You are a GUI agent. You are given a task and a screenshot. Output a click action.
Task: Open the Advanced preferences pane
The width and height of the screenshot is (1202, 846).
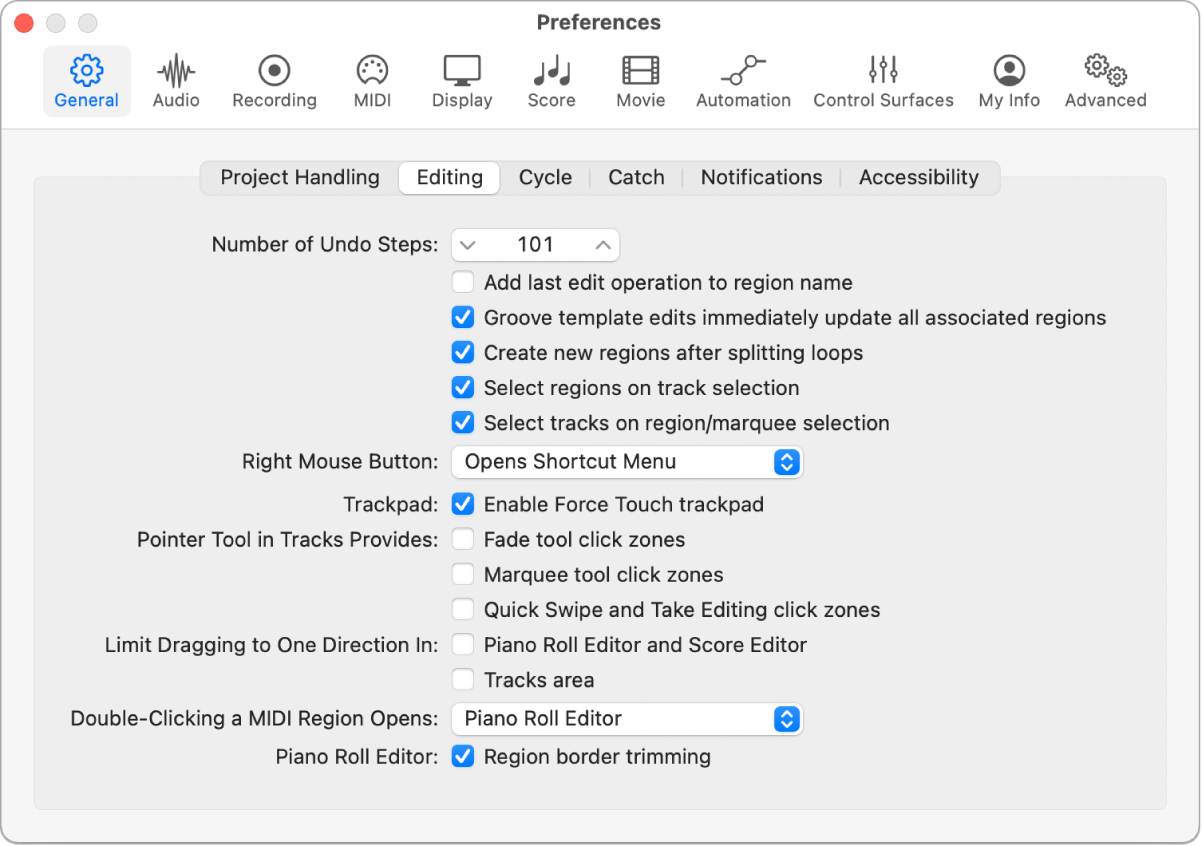coord(1105,82)
